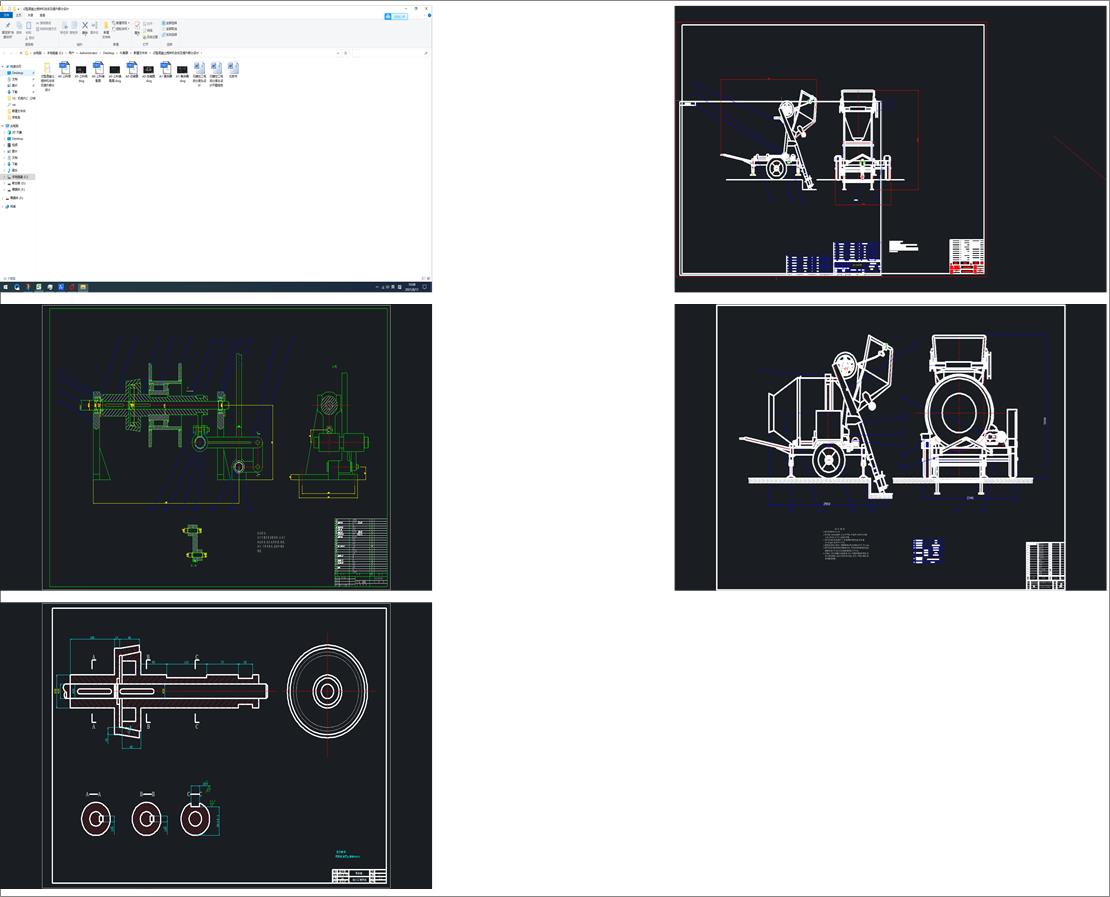The width and height of the screenshot is (1110, 897).
Task: Click Select none in the ribbon
Action: tap(169, 29)
